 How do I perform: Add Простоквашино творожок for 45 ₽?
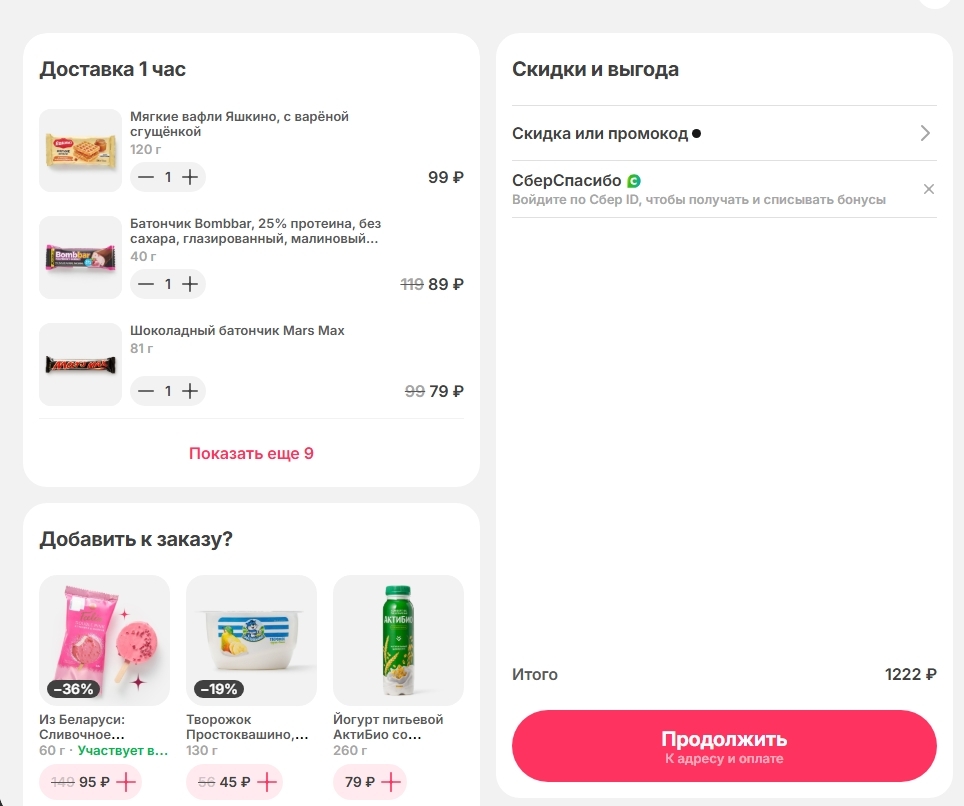pyautogui.click(x=267, y=782)
